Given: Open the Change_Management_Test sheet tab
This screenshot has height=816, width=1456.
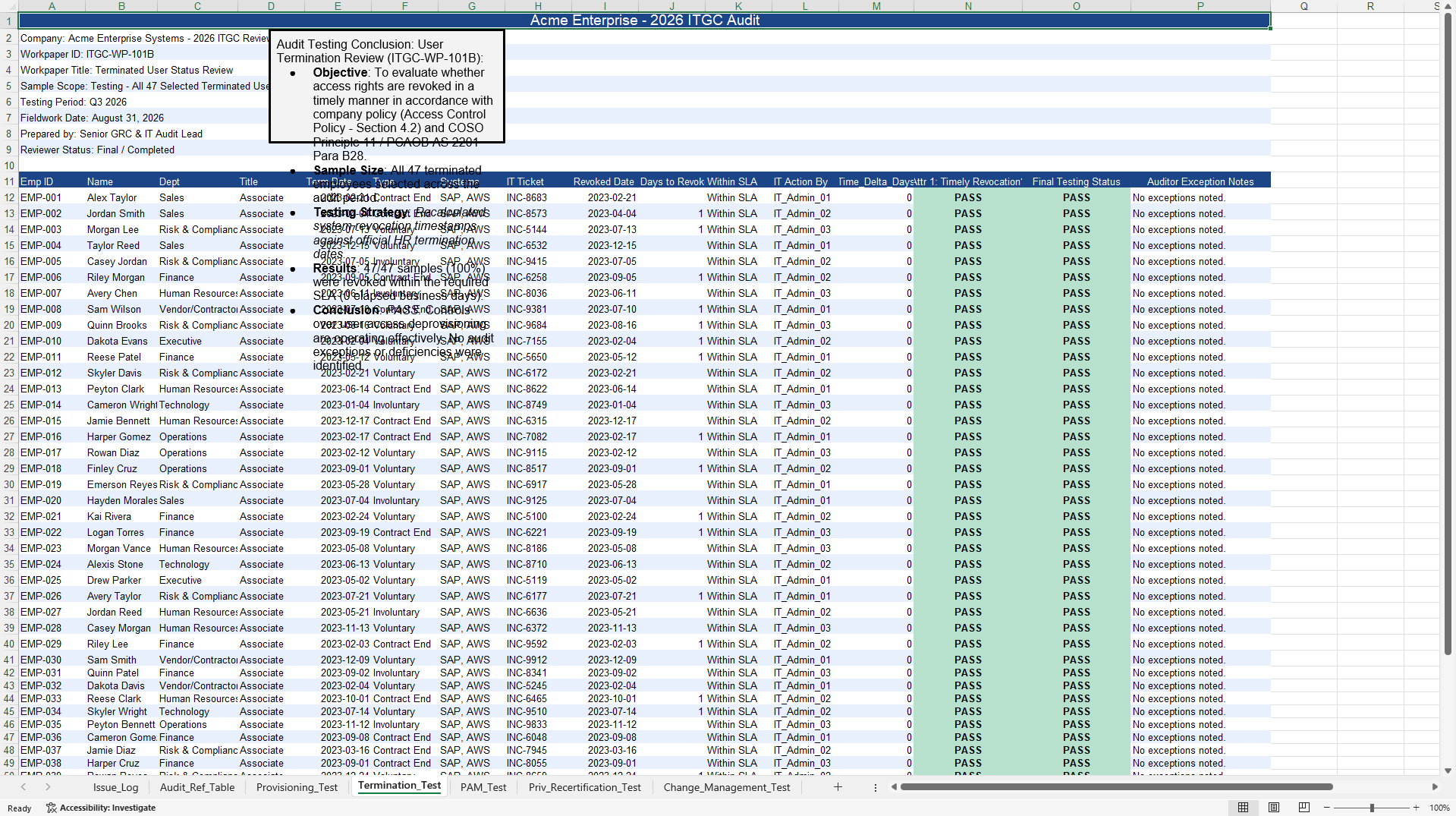Looking at the screenshot, I should click(x=727, y=787).
